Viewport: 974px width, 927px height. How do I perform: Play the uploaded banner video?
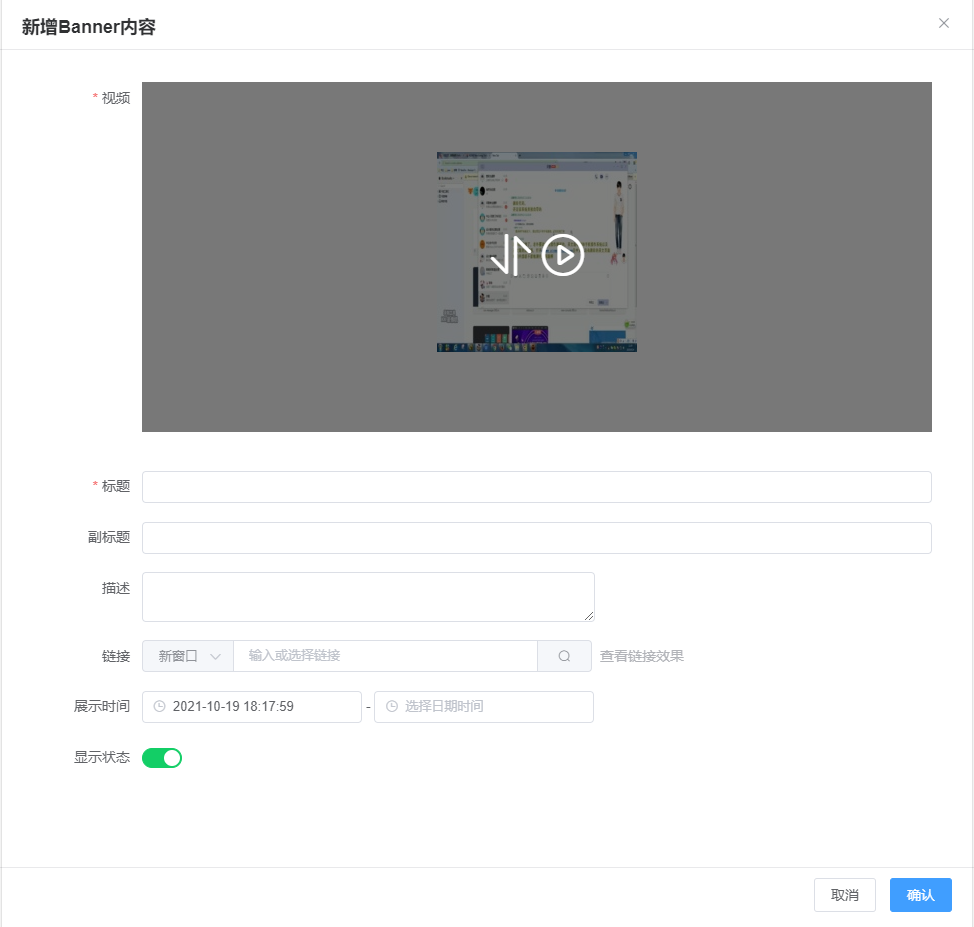pyautogui.click(x=563, y=255)
